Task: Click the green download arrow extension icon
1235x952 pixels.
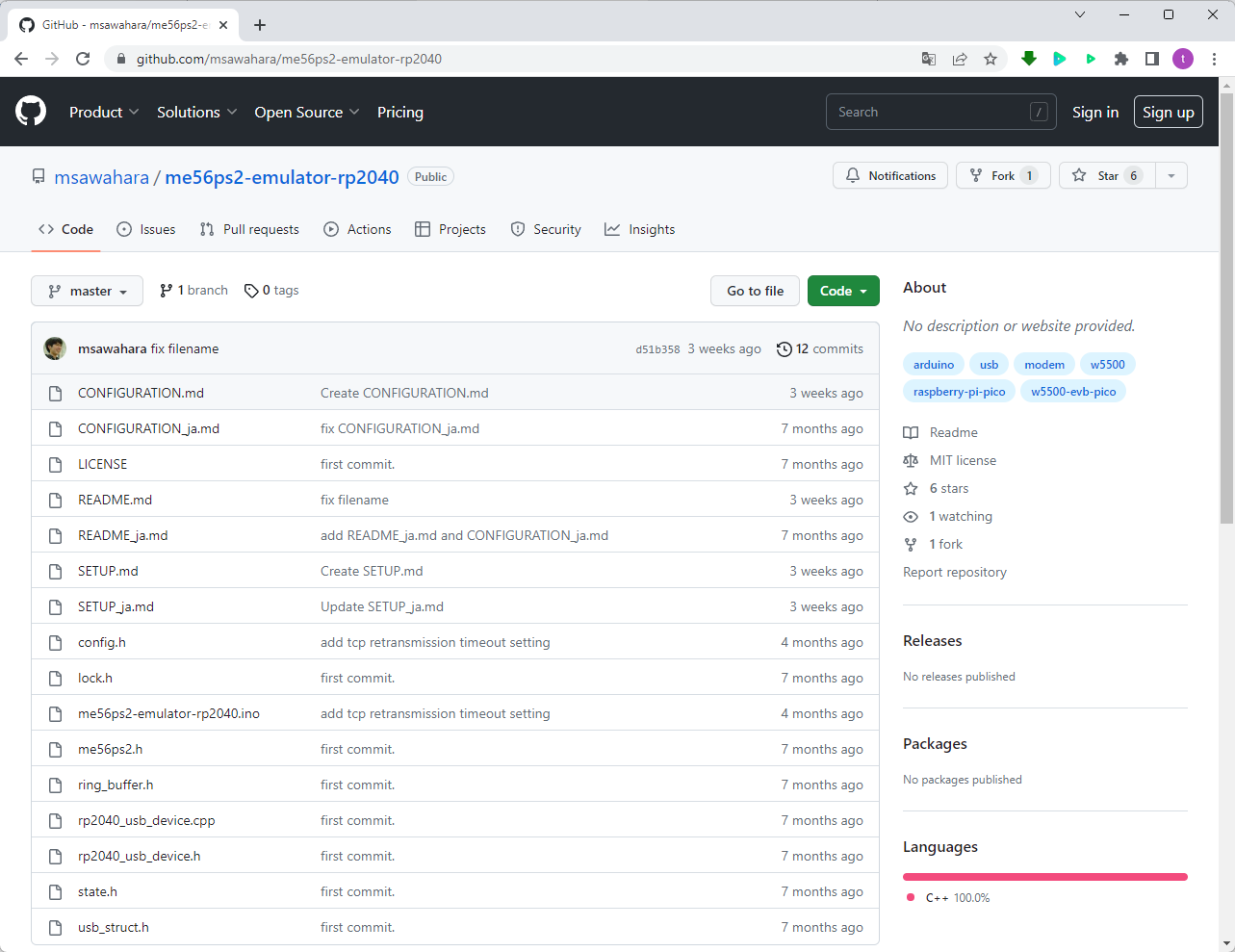Action: point(1029,59)
